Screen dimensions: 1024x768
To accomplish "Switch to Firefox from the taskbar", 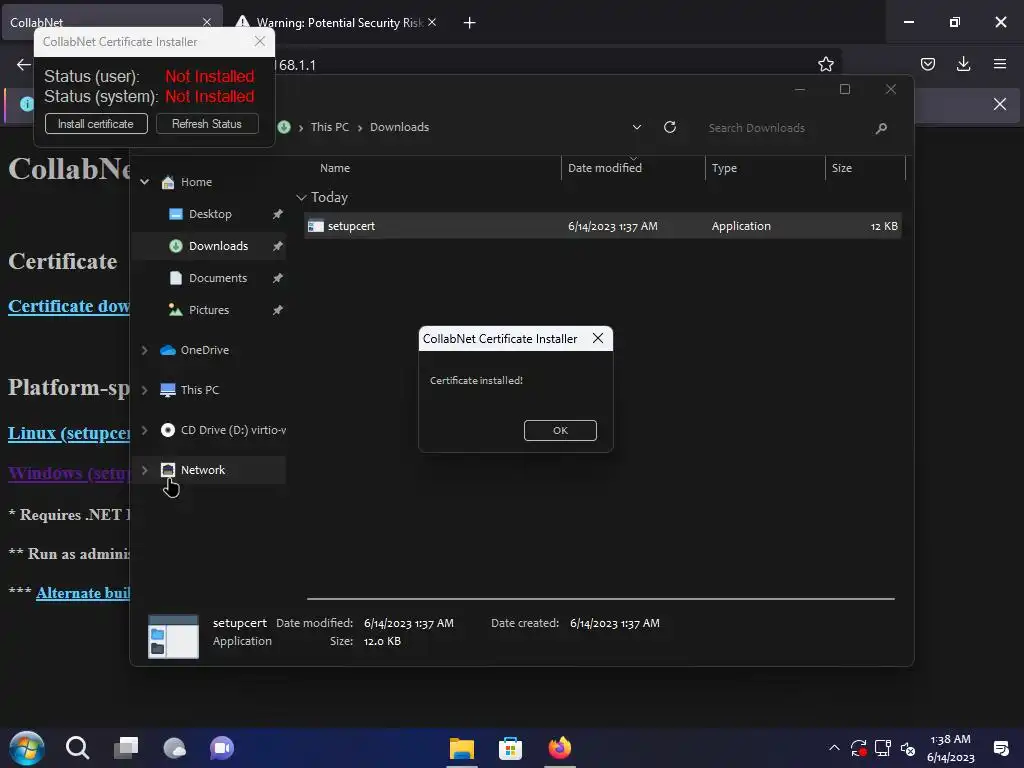I will coord(560,748).
